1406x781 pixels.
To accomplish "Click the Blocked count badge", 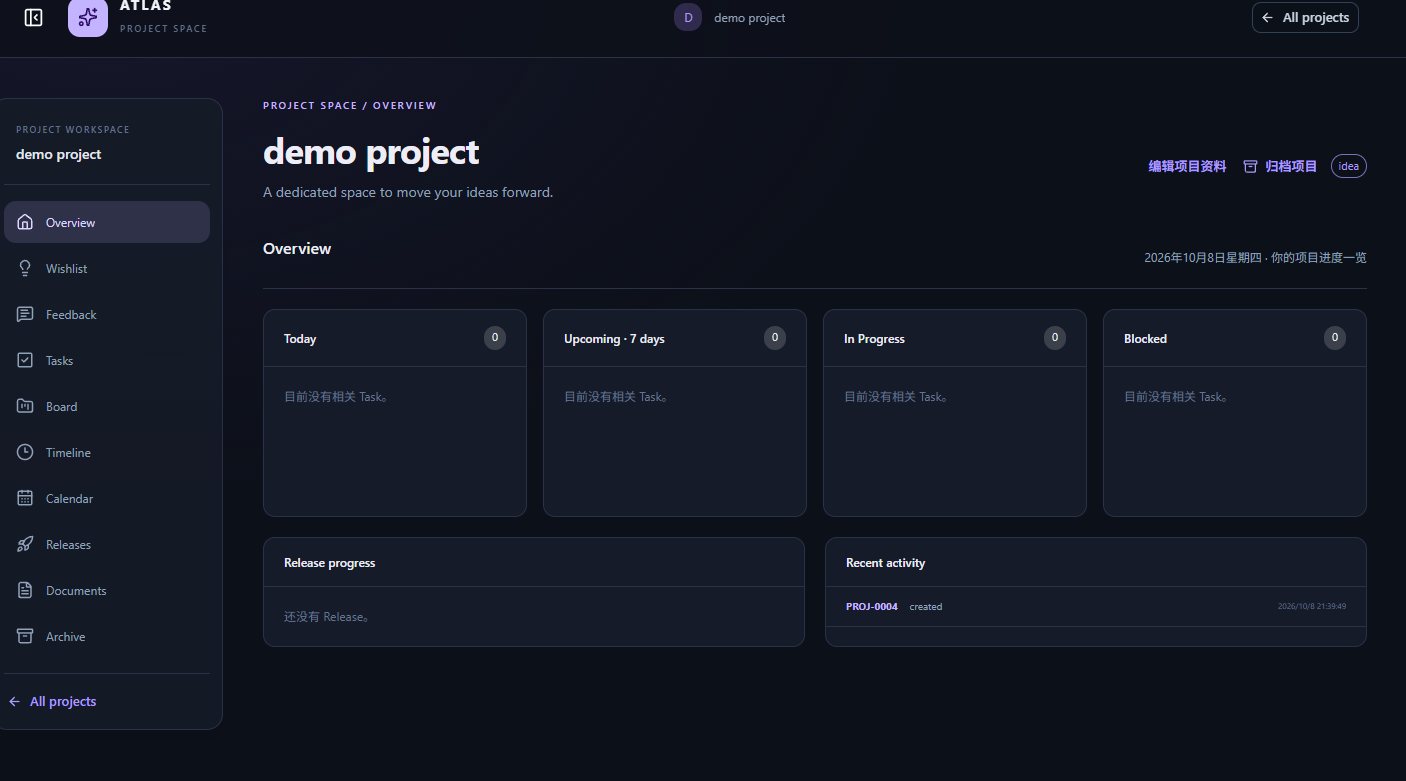I will [1335, 338].
